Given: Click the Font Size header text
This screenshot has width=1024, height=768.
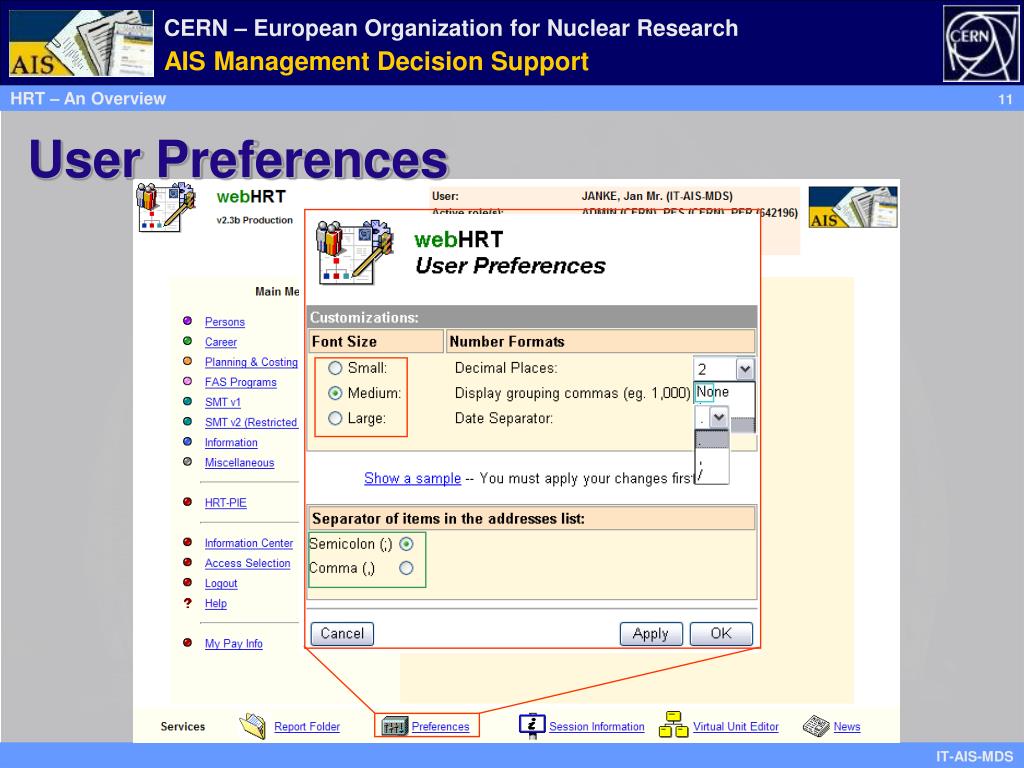Looking at the screenshot, I should pos(344,342).
